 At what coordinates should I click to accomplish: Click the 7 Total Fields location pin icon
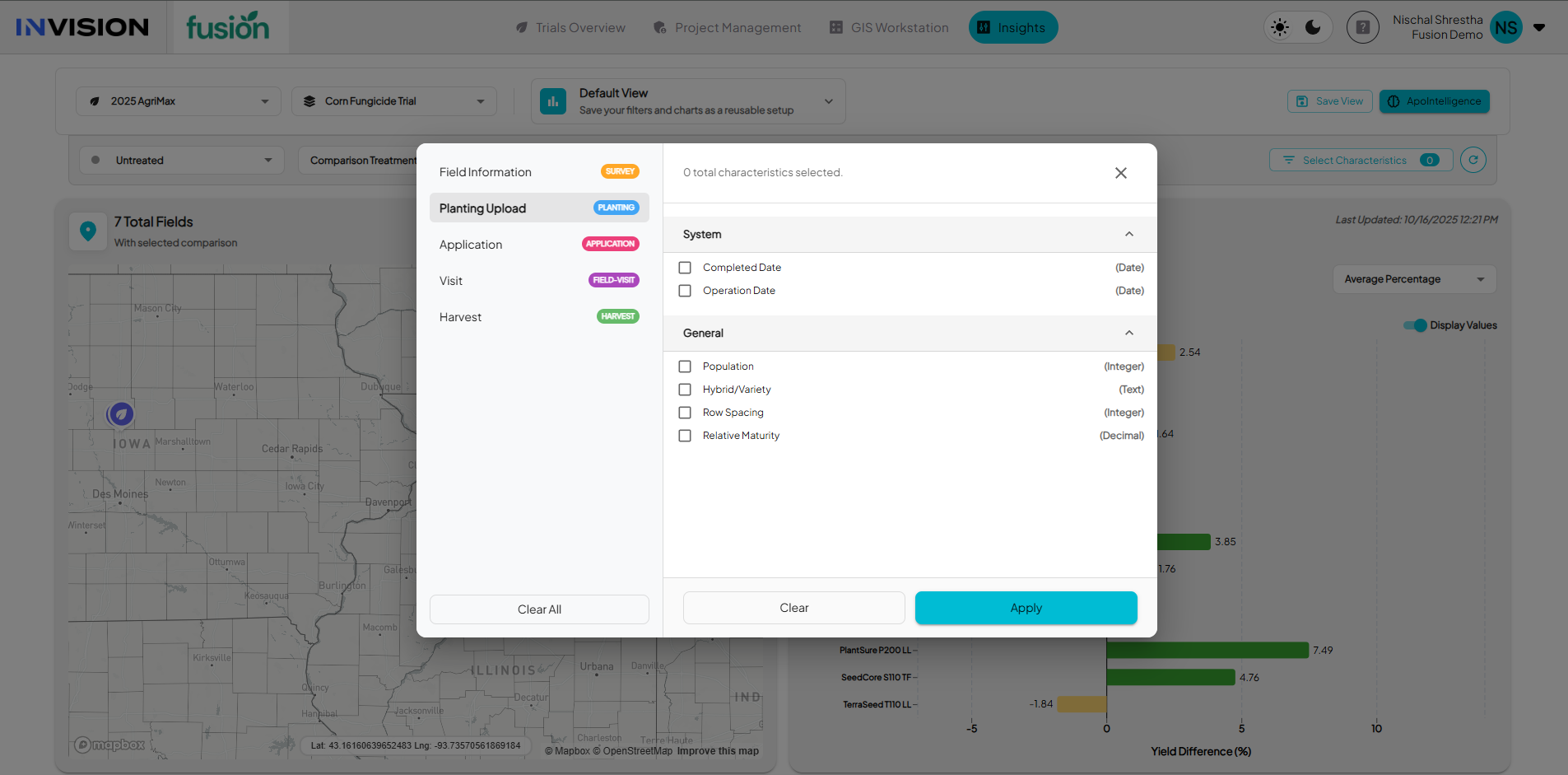pos(88,231)
